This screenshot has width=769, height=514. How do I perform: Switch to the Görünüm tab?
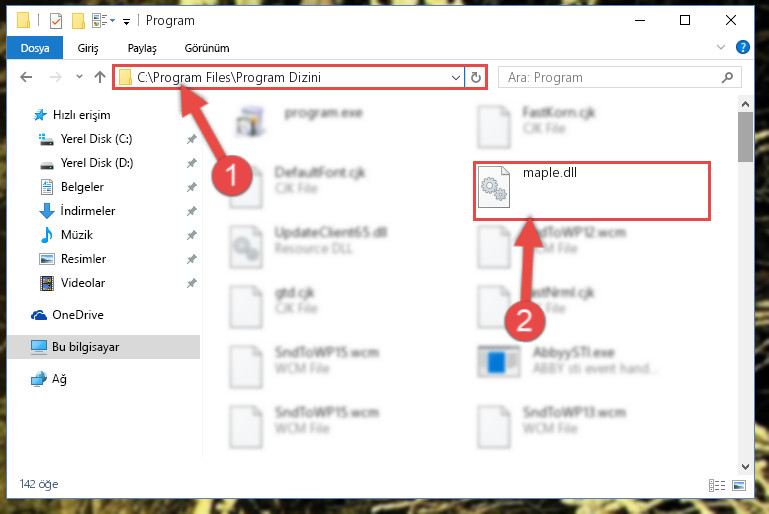[206, 48]
